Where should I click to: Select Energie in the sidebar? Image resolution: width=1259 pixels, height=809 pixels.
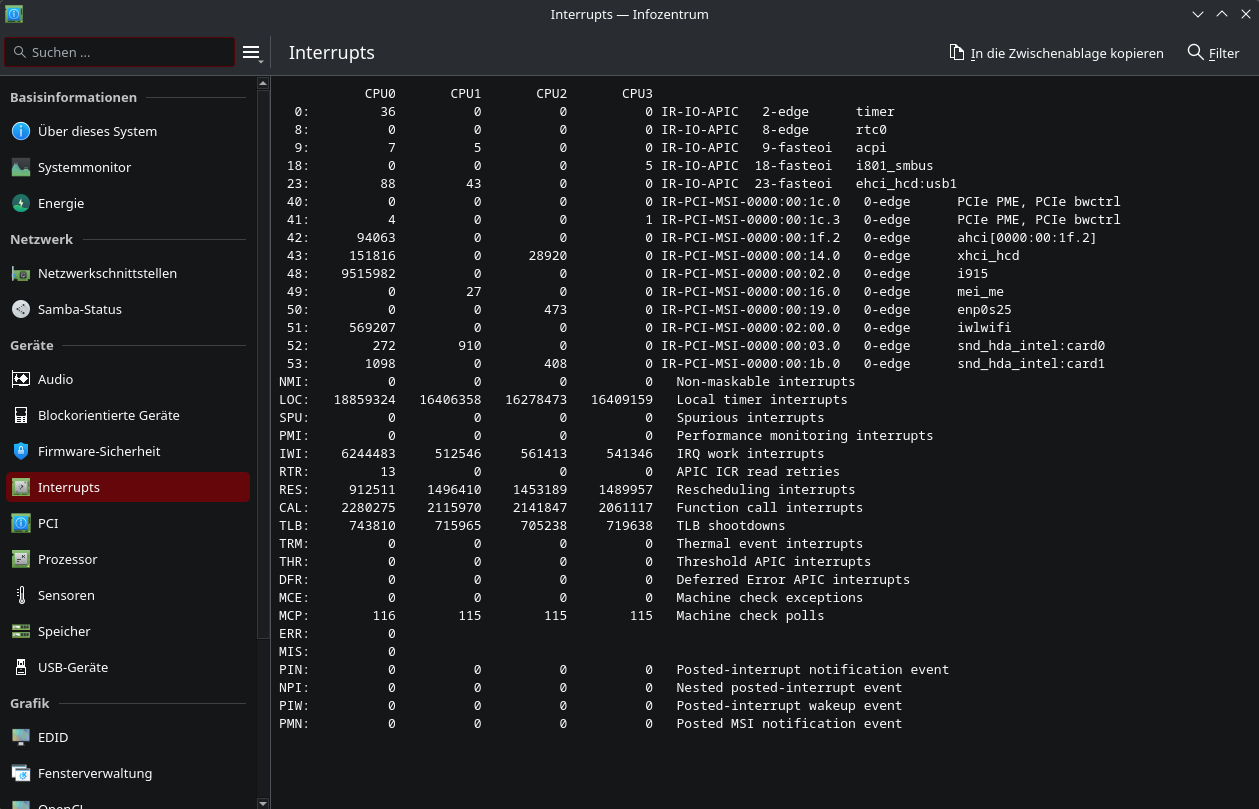pyautogui.click(x=128, y=203)
